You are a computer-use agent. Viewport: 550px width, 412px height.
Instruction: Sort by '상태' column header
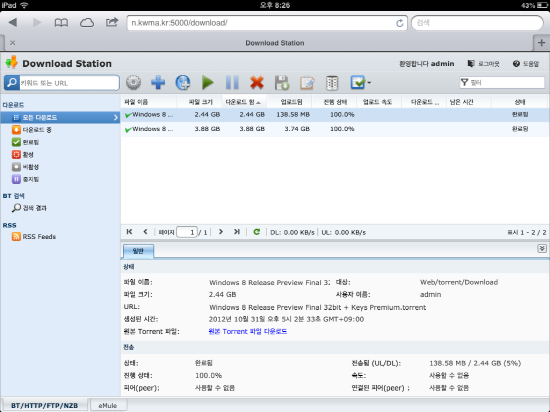tap(520, 102)
